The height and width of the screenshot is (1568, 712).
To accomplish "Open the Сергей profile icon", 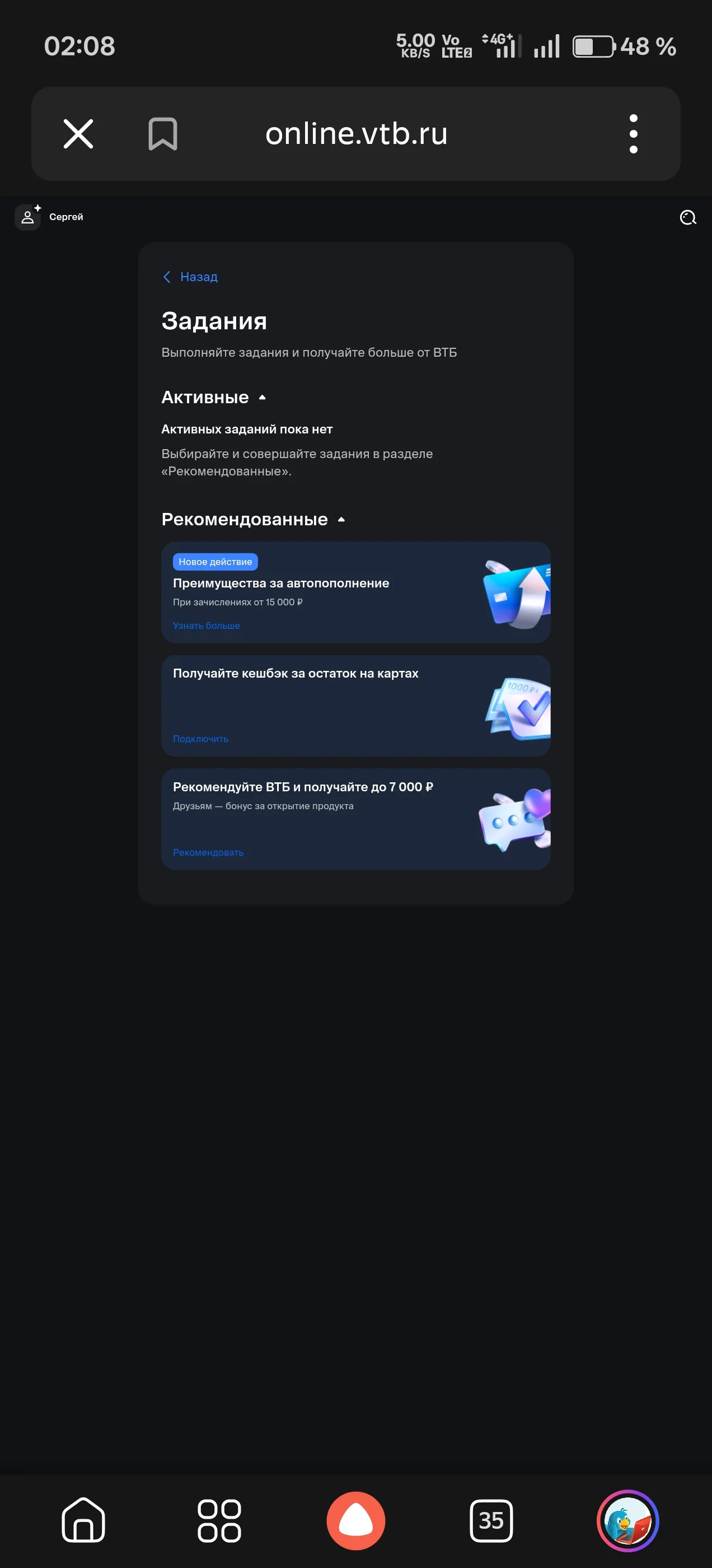I will click(x=27, y=217).
